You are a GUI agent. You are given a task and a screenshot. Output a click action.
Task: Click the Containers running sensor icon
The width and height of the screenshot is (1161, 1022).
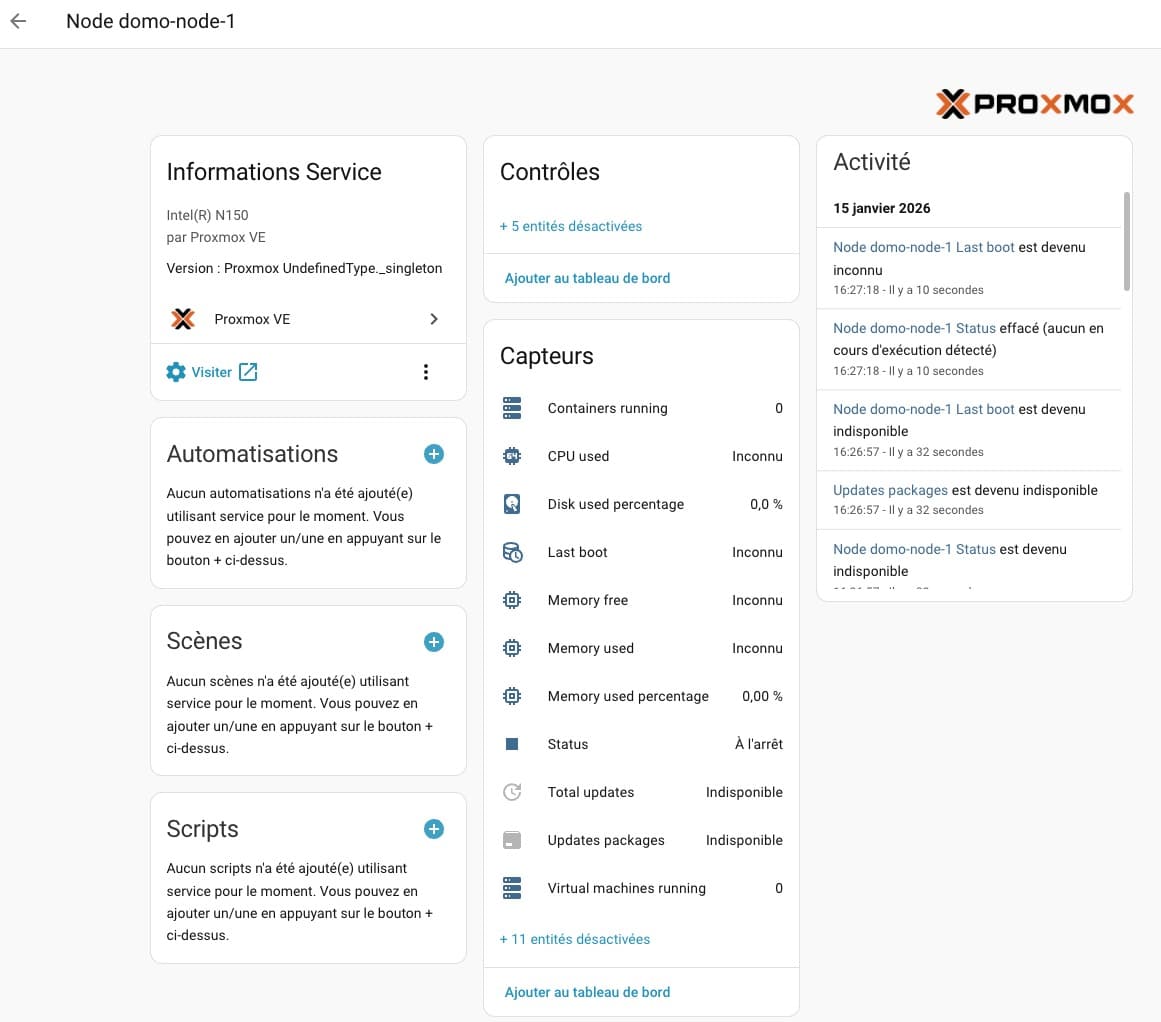tap(512, 408)
